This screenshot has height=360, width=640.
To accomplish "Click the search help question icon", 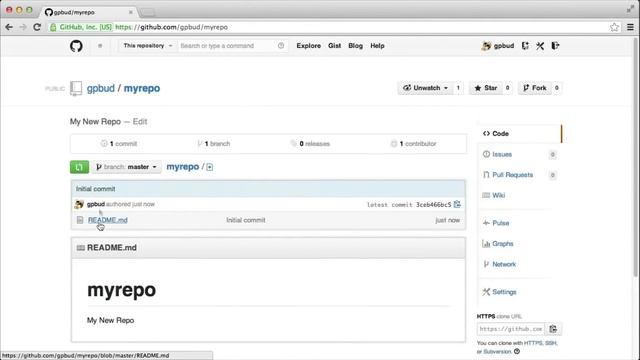I will click(x=281, y=46).
